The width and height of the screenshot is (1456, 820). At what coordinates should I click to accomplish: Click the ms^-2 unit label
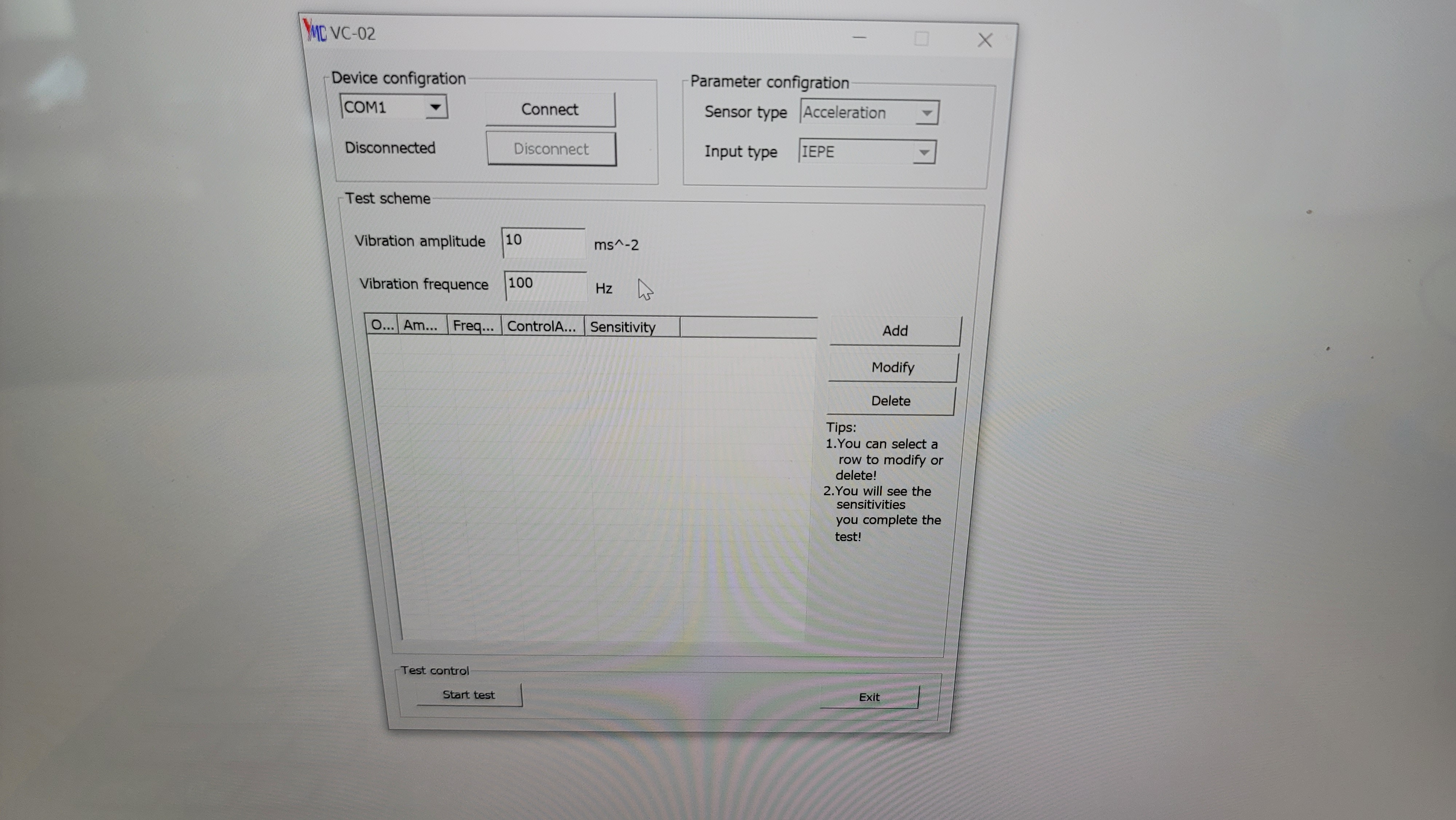click(x=616, y=245)
